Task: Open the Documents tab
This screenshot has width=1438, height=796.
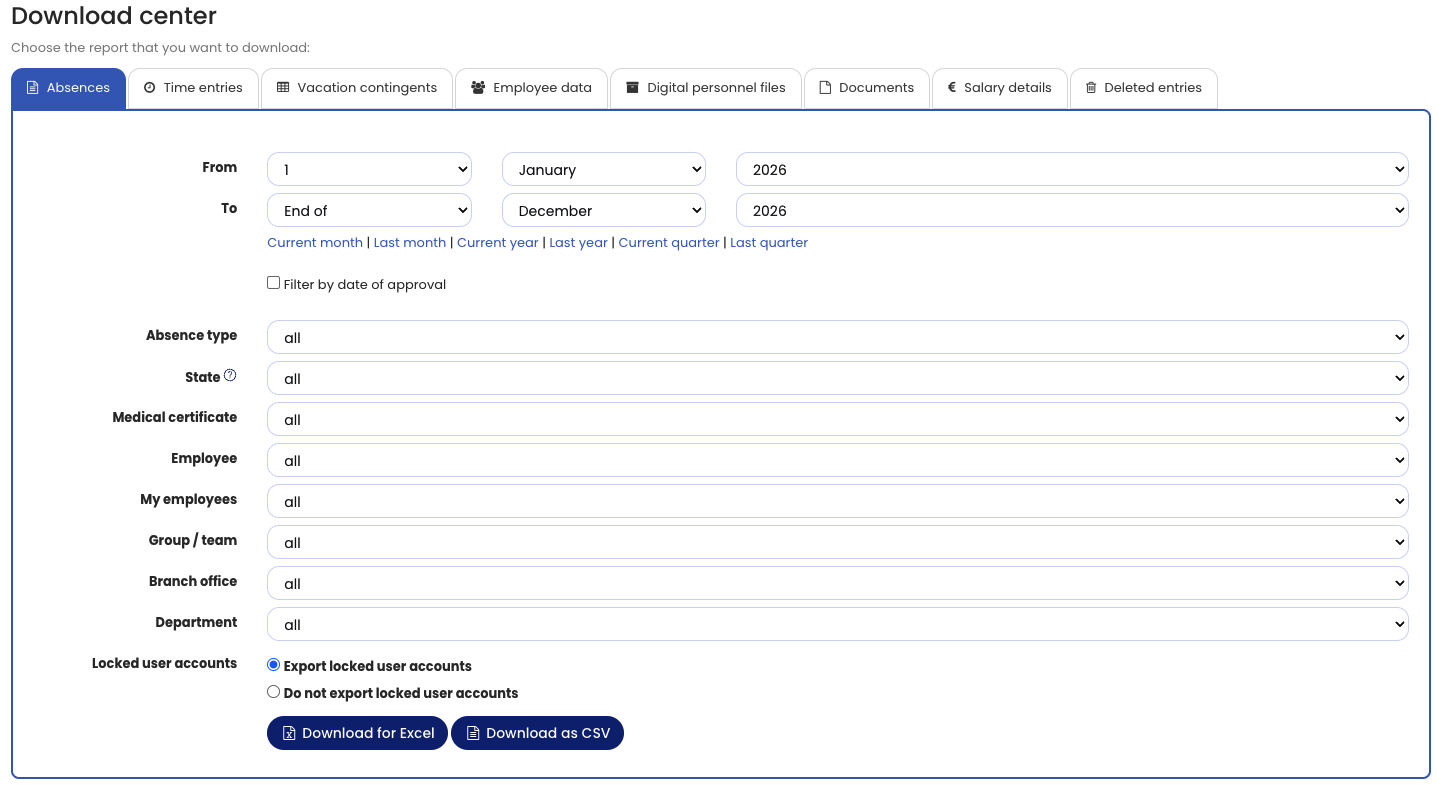Action: pos(866,88)
